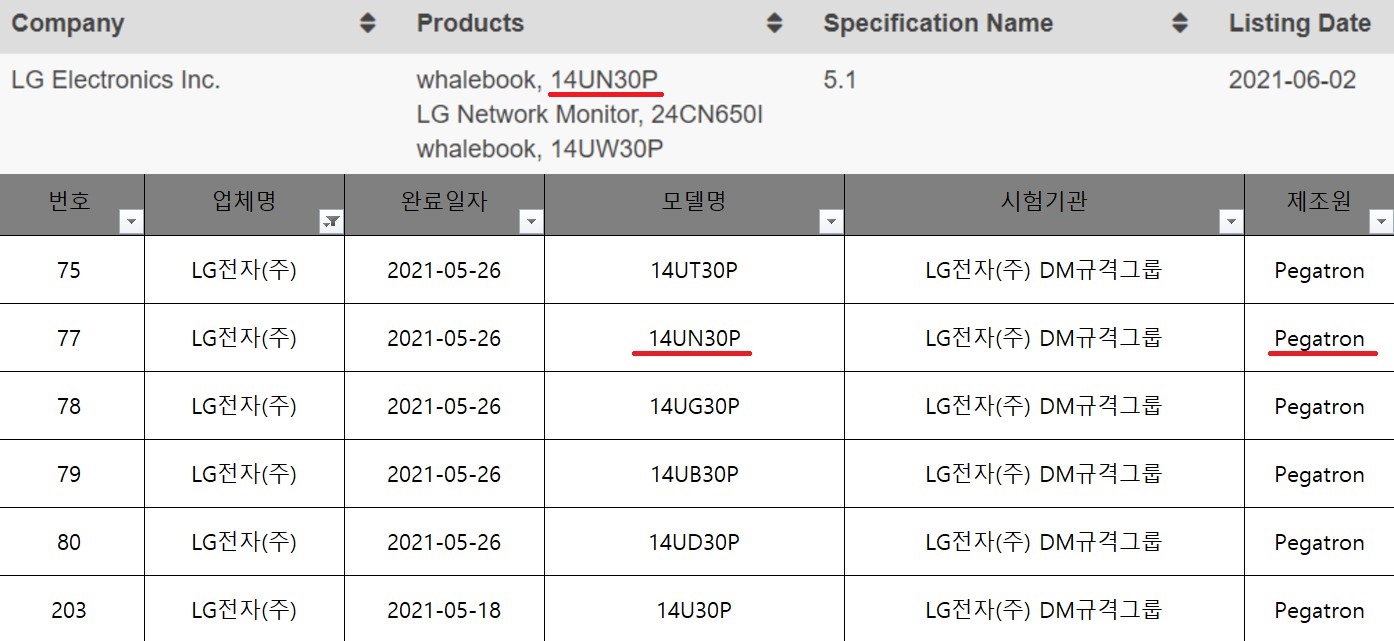1394x641 pixels.
Task: Show the 시험기관 filter dropdown
Action: point(1231,222)
